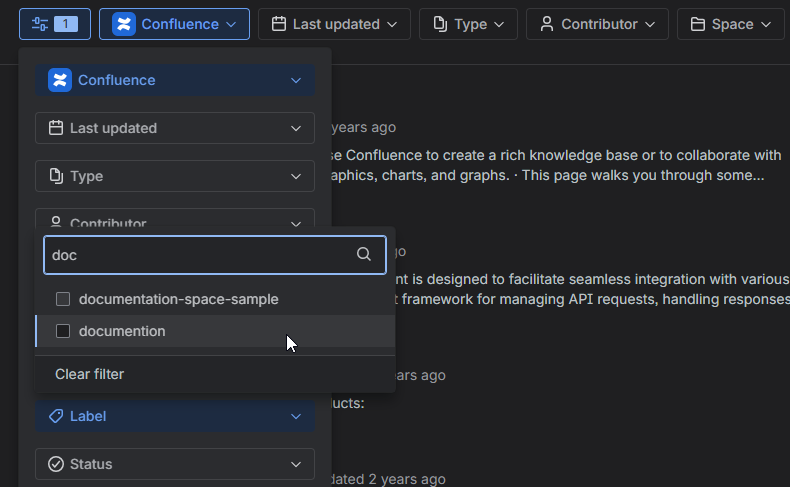The height and width of the screenshot is (487, 790).
Task: Expand the top Last updated dropdown
Action: pyautogui.click(x=333, y=24)
